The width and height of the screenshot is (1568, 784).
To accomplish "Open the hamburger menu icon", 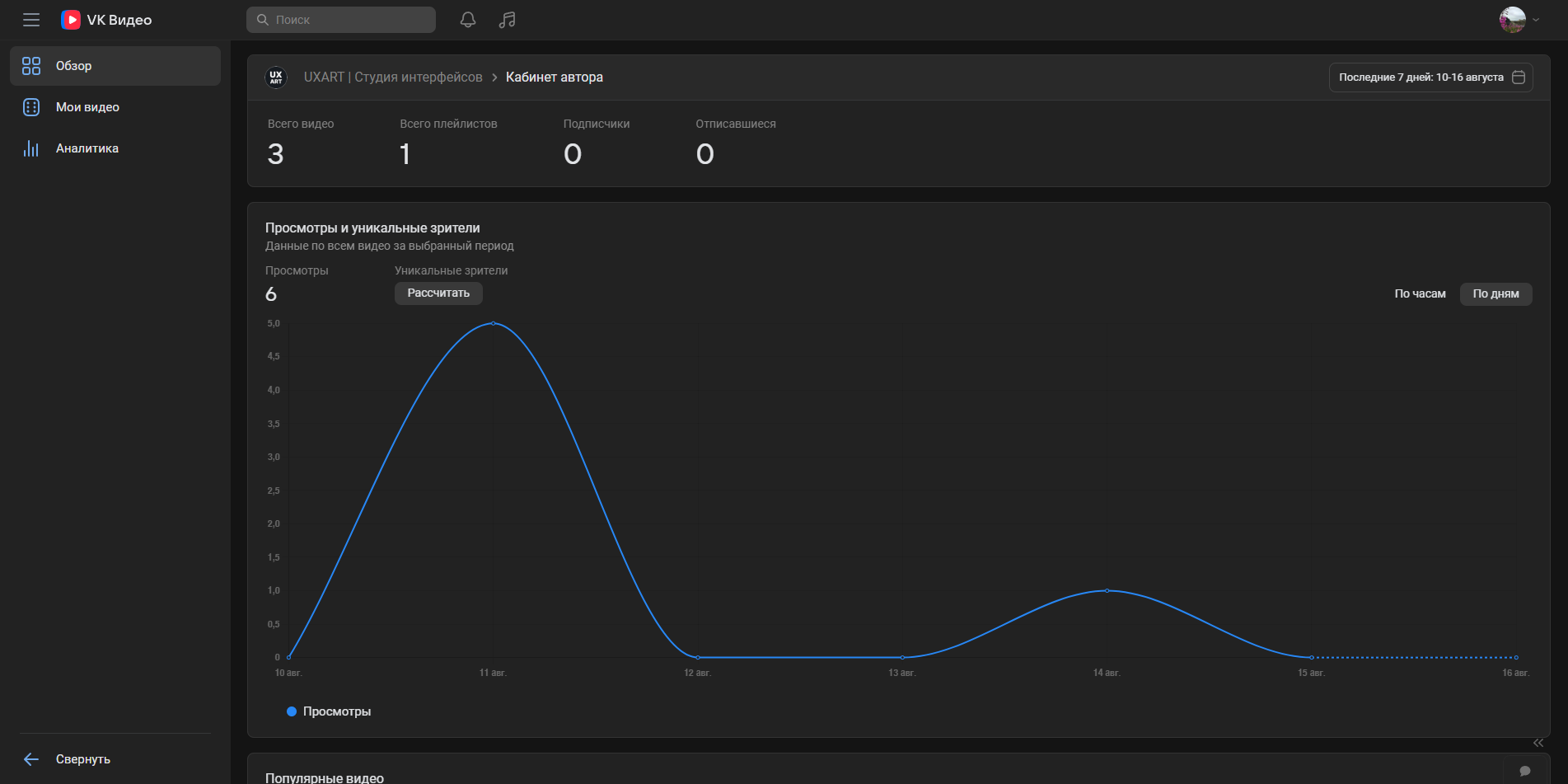I will pyautogui.click(x=31, y=20).
